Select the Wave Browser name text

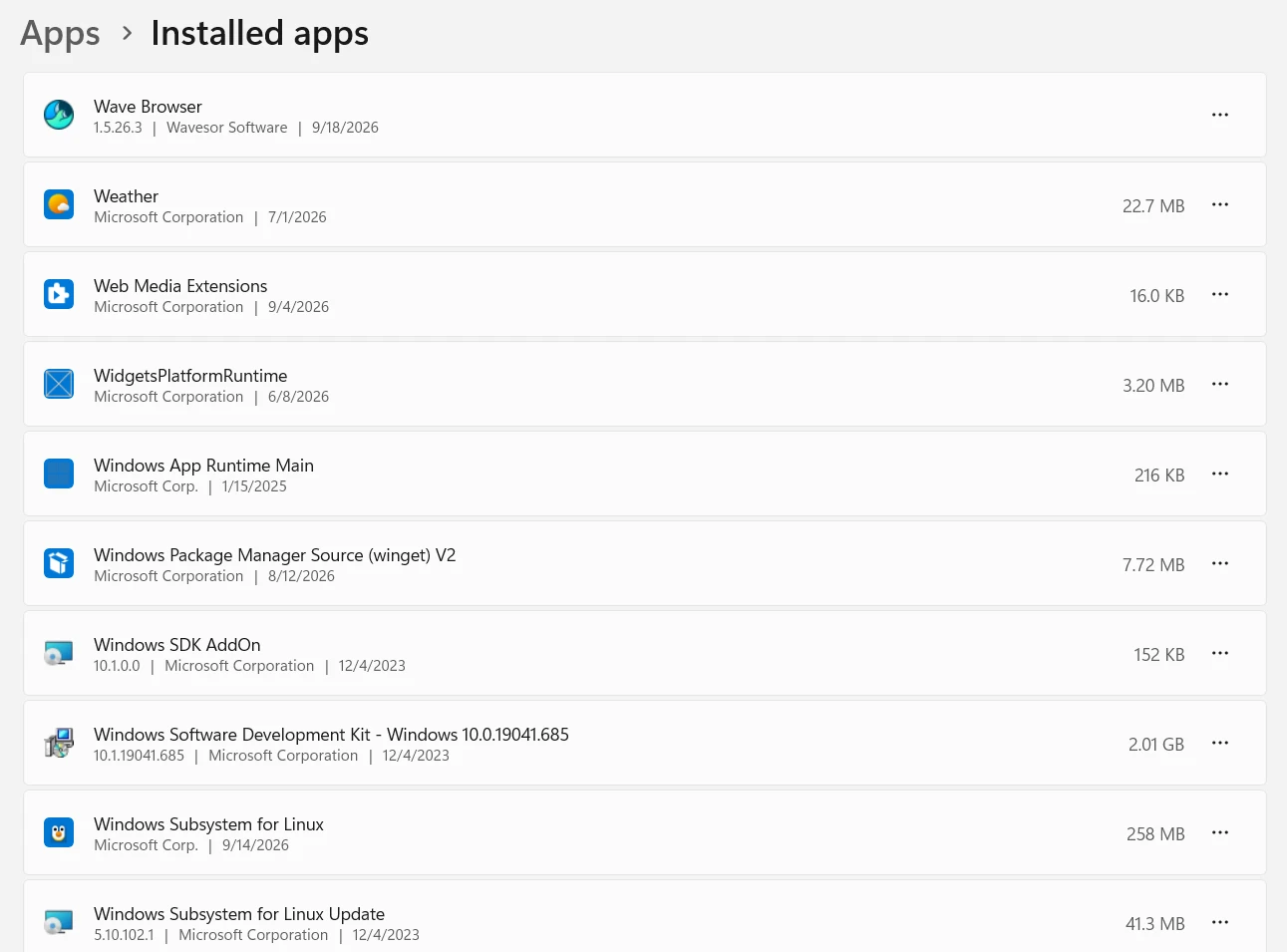coord(148,107)
